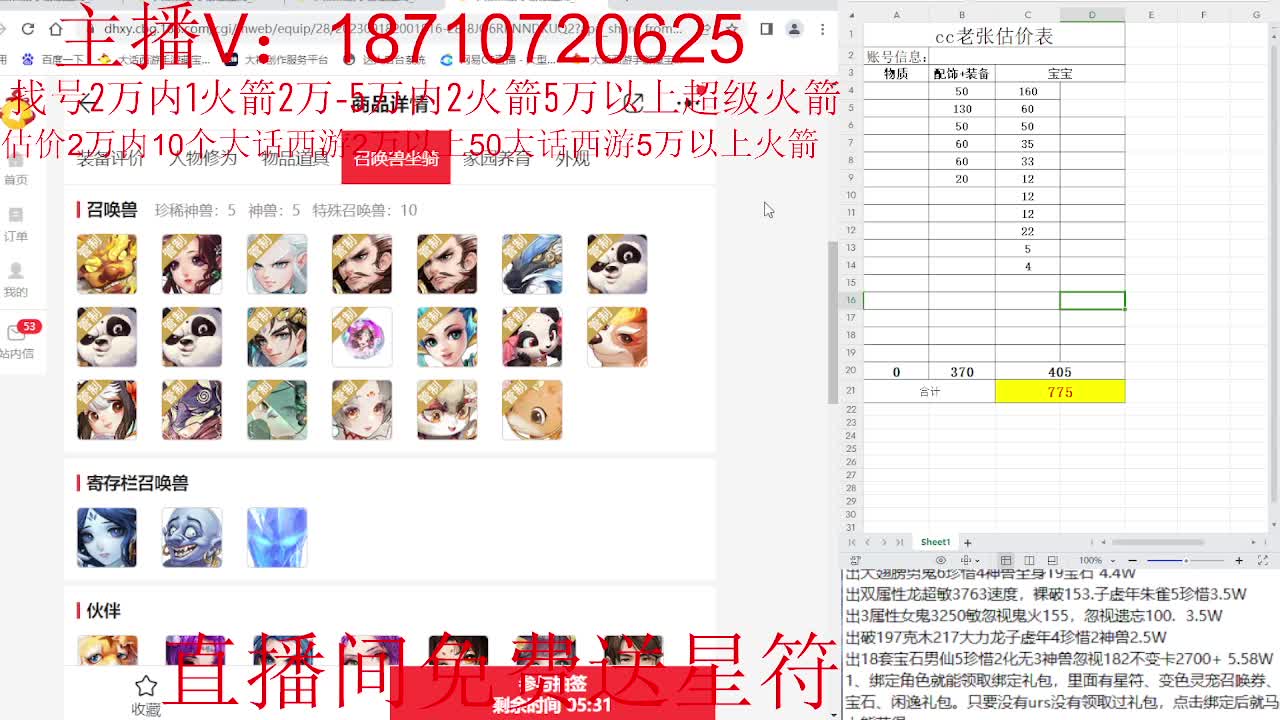The height and width of the screenshot is (720, 1280).
Task: Toggle the browser side panel icon
Action: (766, 29)
